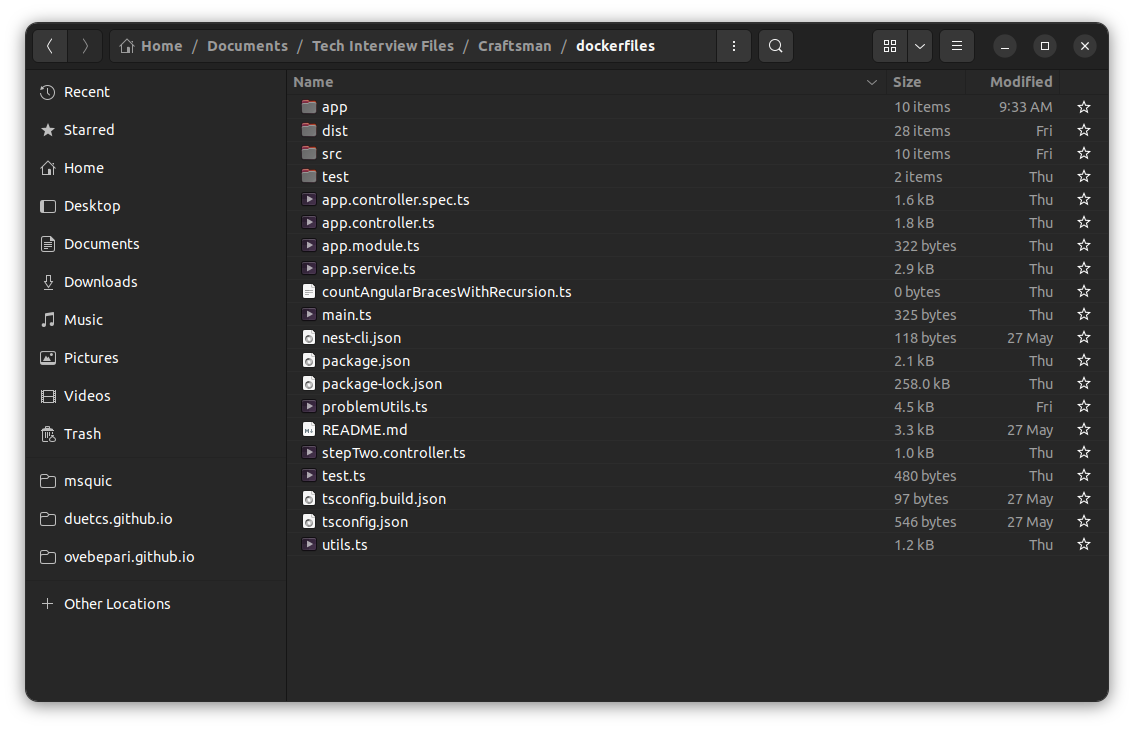
Task: Click the 9:33 AM modified time
Action: (1026, 107)
